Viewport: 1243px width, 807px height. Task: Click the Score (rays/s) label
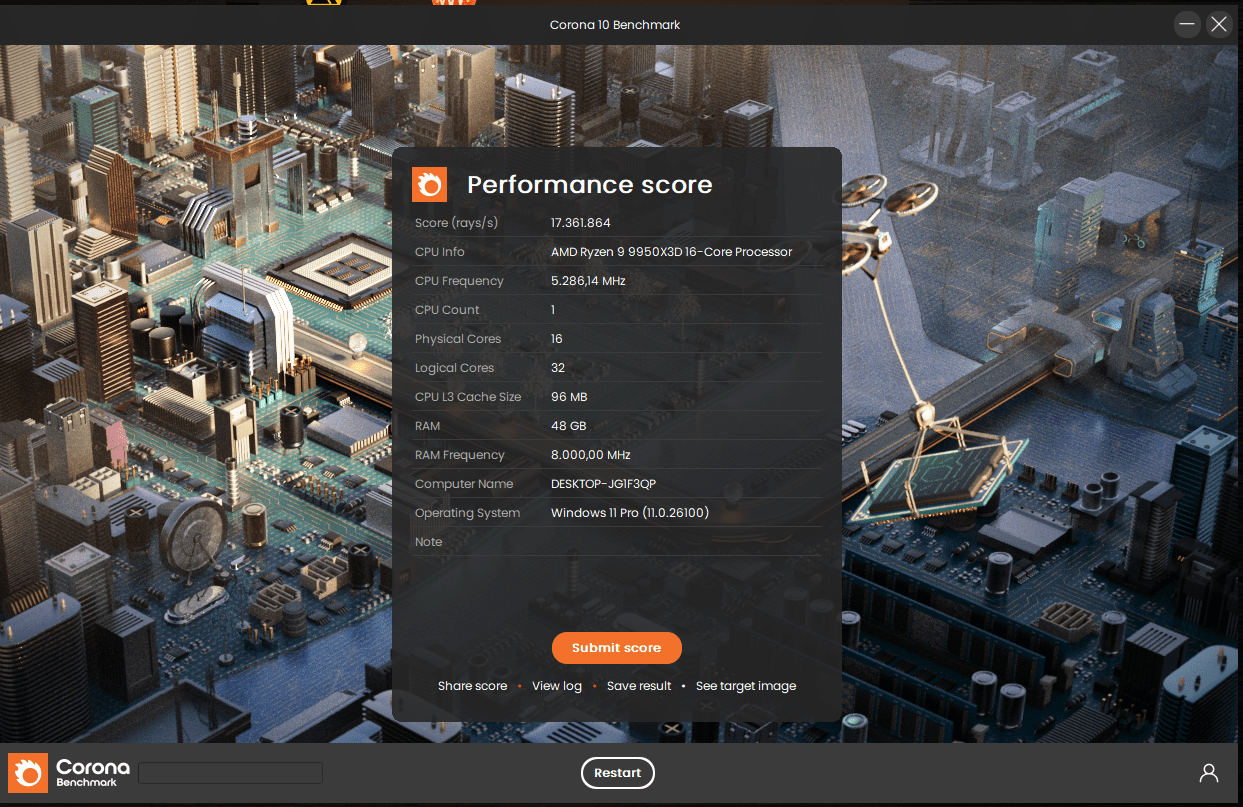click(456, 223)
